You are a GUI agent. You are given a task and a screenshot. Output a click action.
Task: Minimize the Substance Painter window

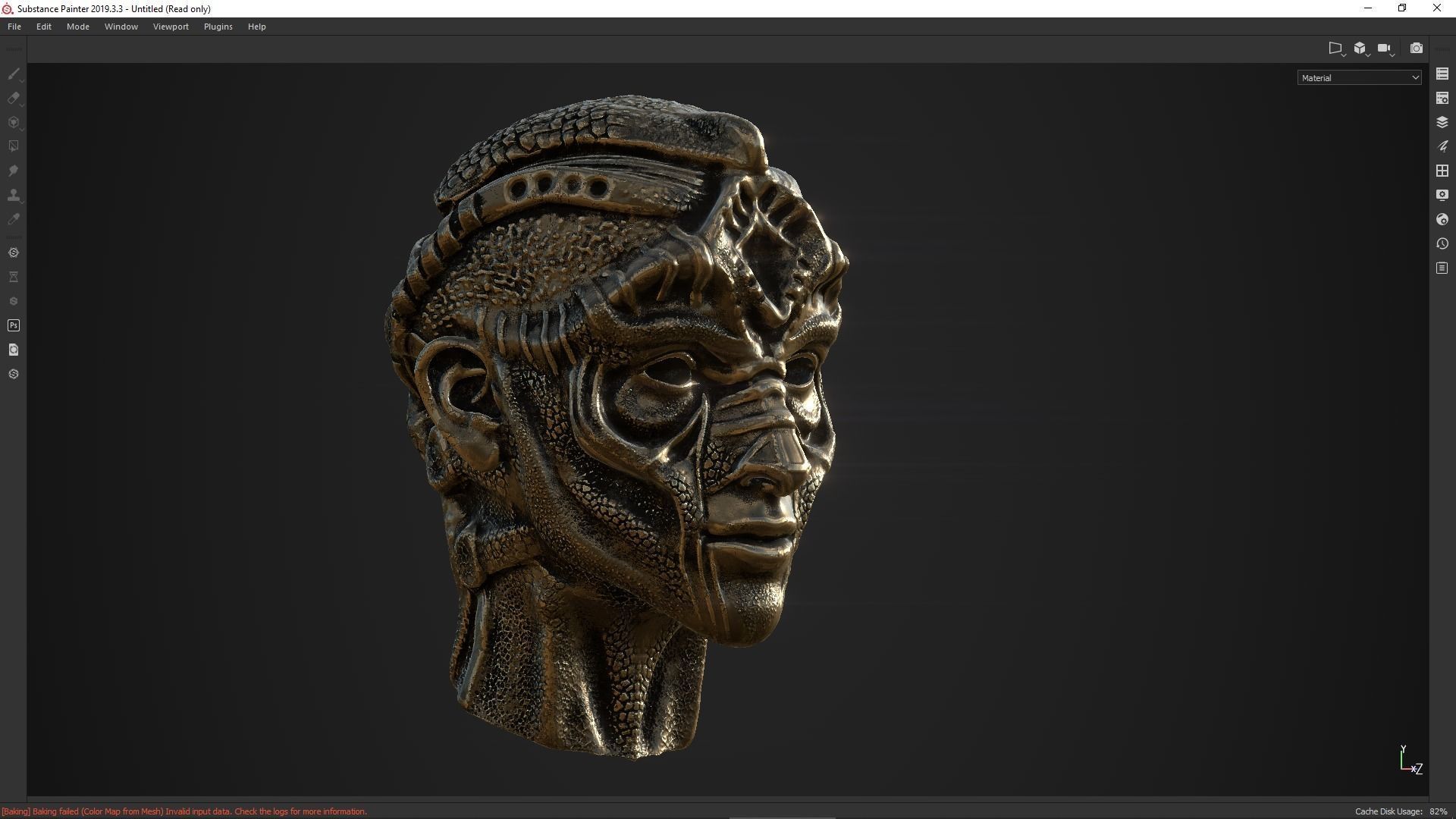[1368, 8]
